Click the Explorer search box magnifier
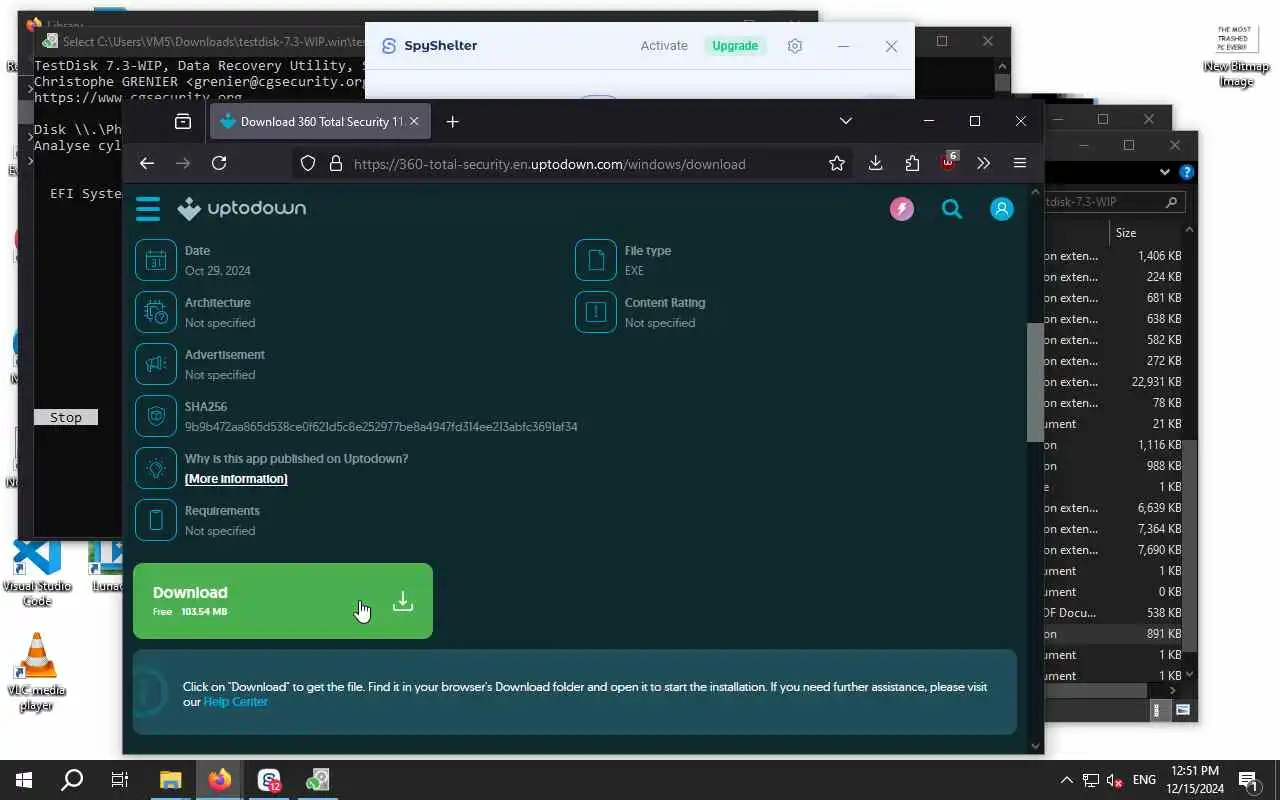 click(1171, 202)
